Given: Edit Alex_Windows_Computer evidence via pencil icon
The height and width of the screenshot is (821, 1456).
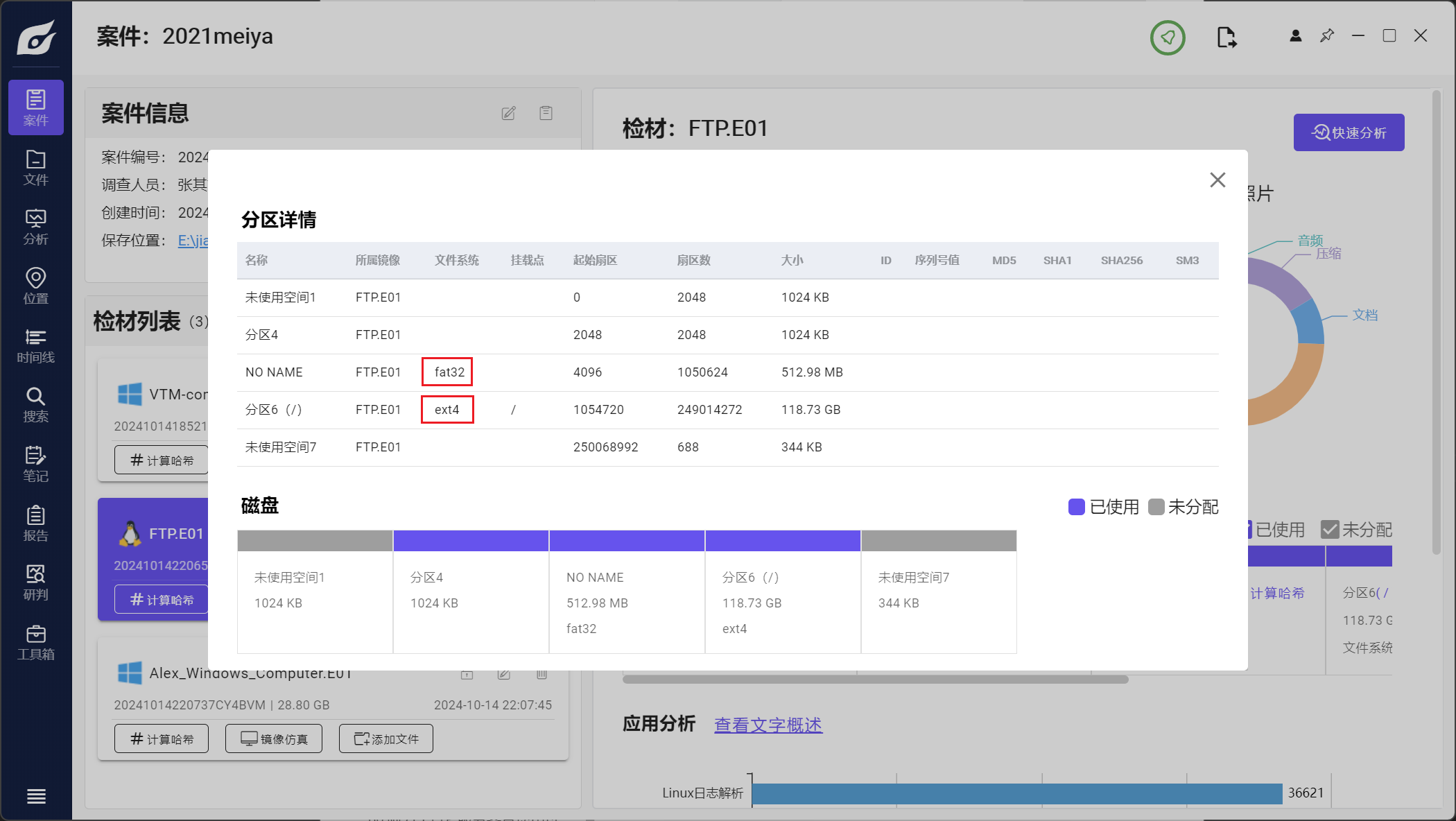Looking at the screenshot, I should [x=504, y=673].
